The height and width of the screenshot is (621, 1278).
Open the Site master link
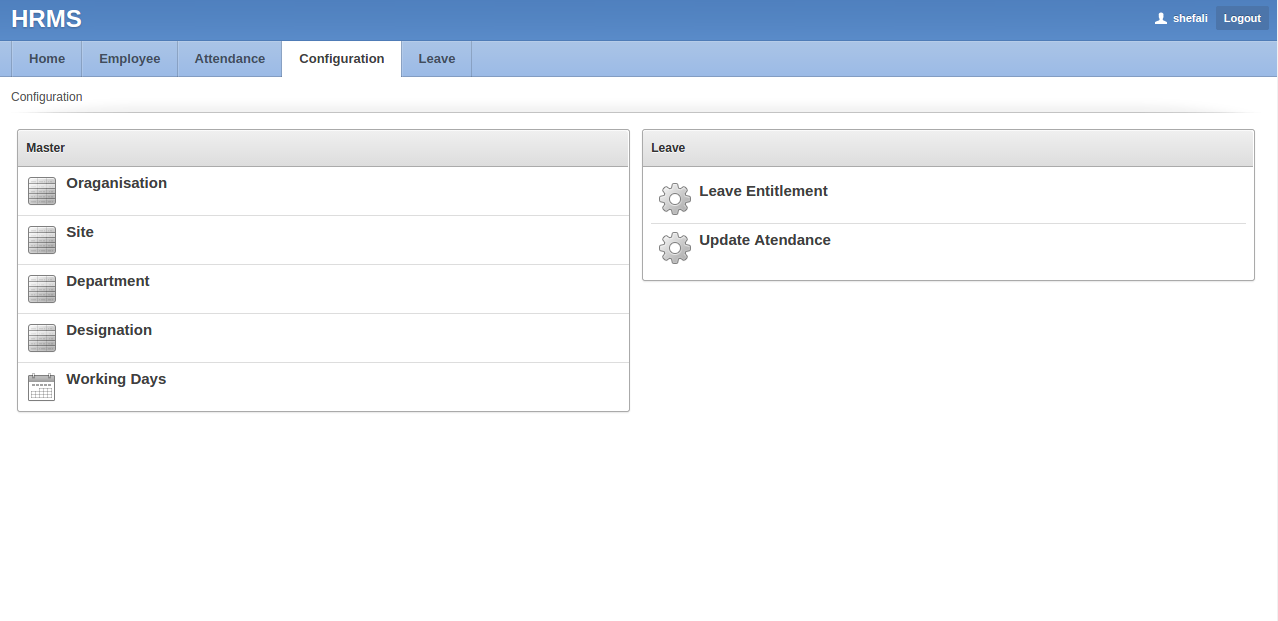point(80,232)
